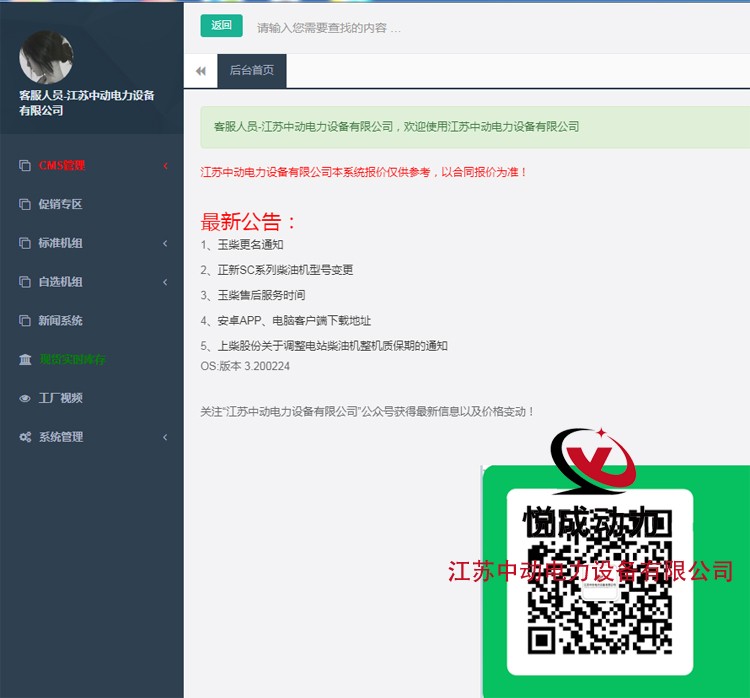The image size is (750, 698).
Task: Expand the 系统管理 submenu arrow
Action: coord(165,438)
